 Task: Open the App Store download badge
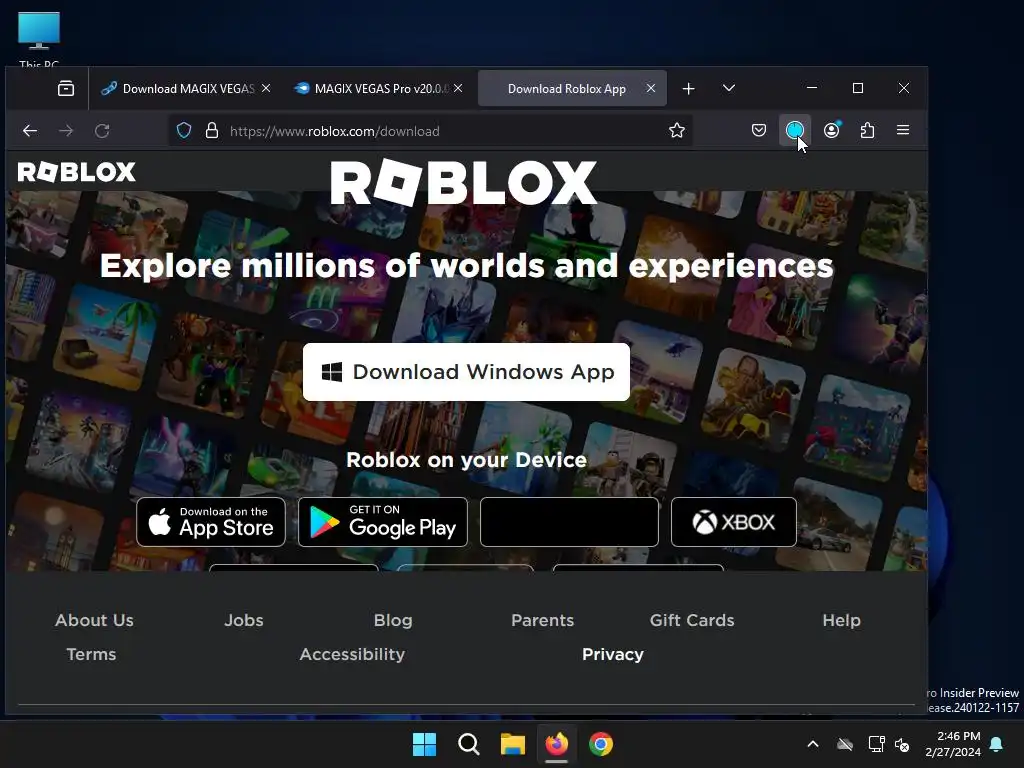211,522
